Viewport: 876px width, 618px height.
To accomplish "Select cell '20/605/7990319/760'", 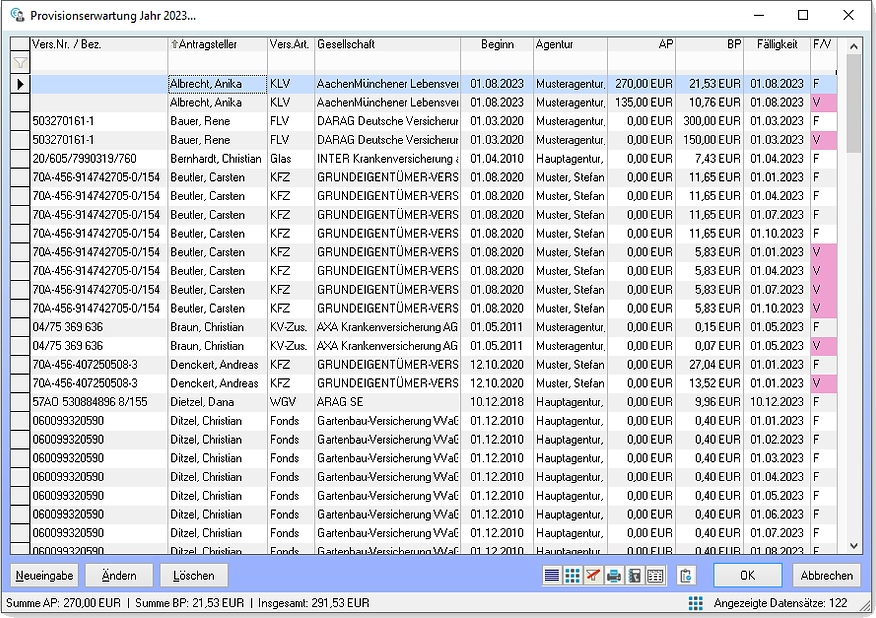I will 99,159.
